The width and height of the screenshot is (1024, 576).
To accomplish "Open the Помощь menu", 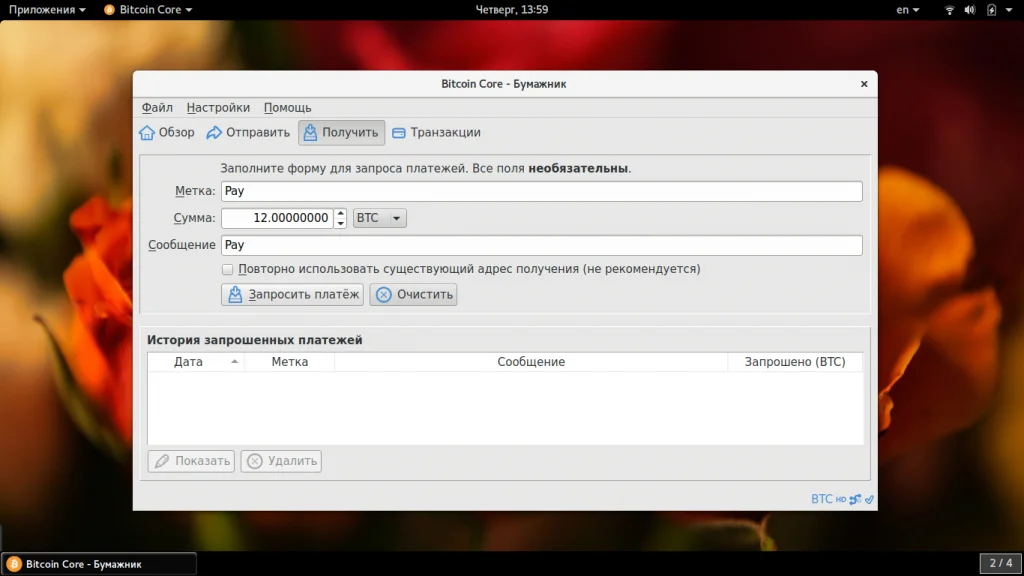I will (x=287, y=108).
